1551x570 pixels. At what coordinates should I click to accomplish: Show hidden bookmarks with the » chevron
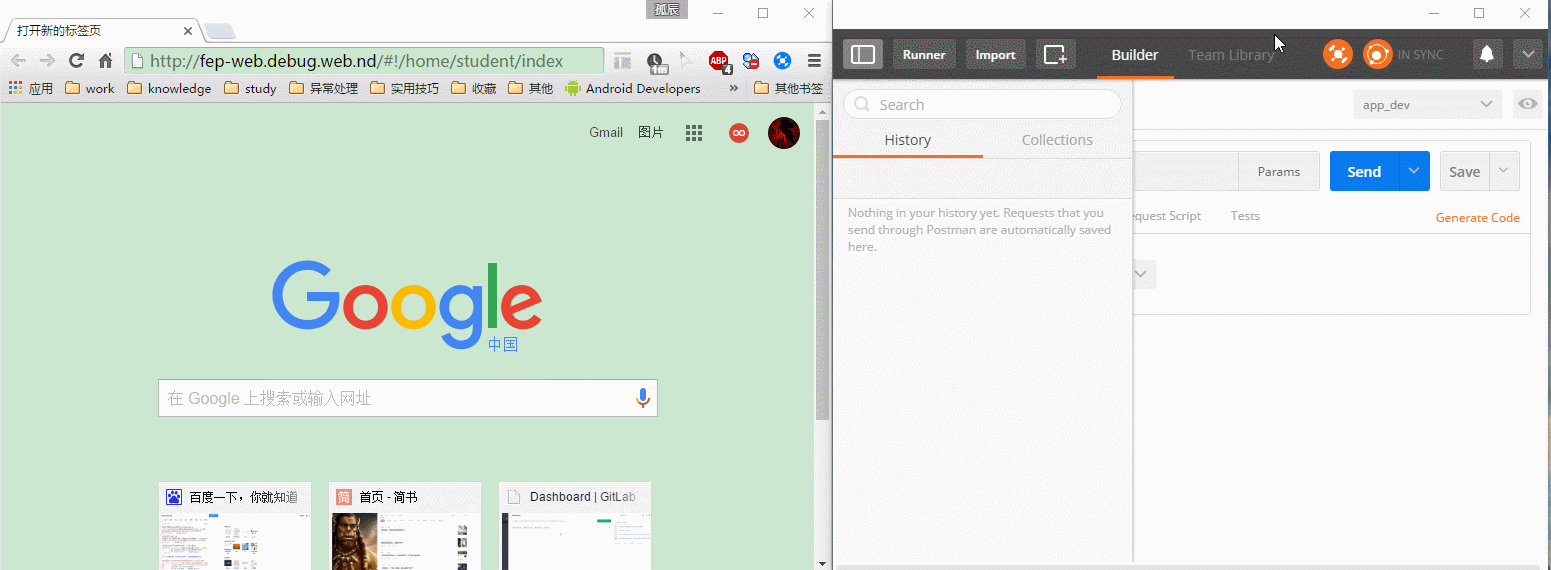[734, 88]
